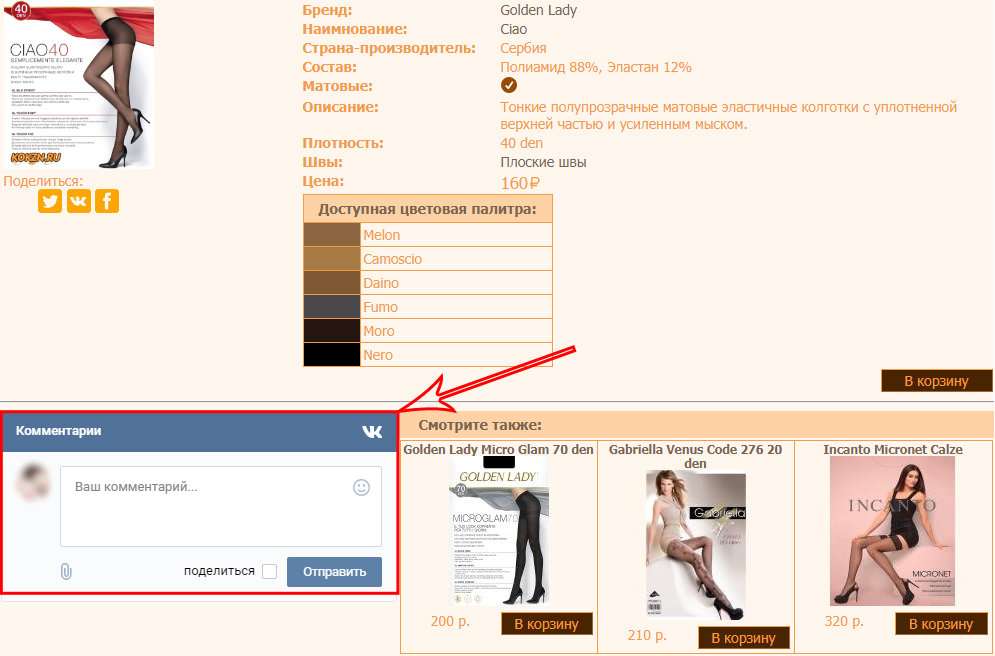
Task: Choose the Nero color swatch
Action: click(332, 355)
